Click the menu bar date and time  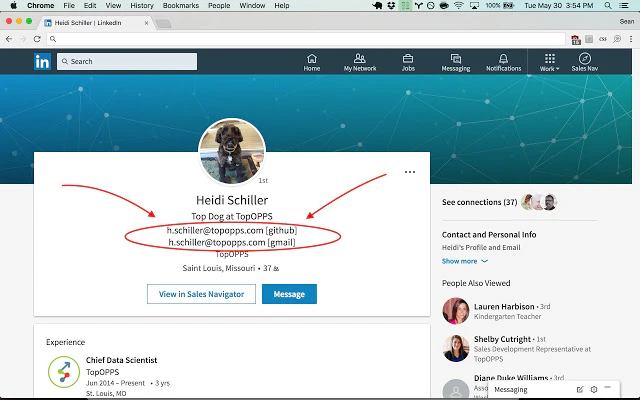click(x=558, y=5)
